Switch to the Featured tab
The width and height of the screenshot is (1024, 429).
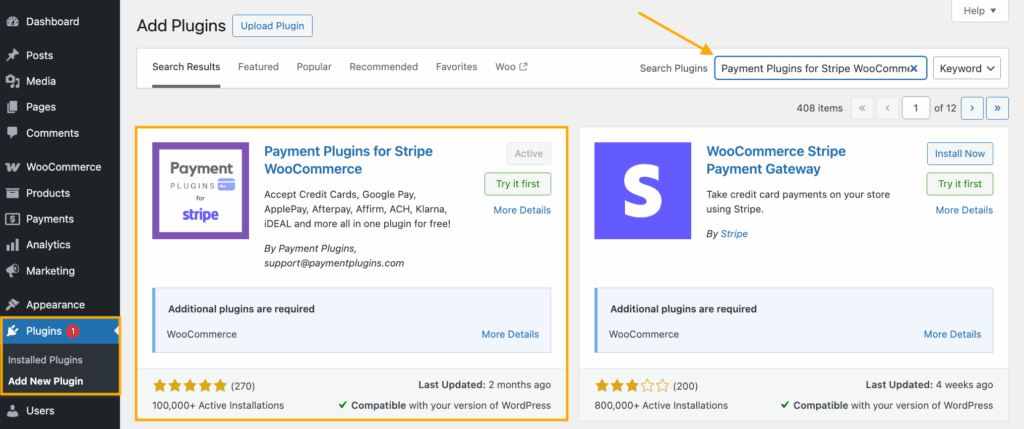pos(259,67)
